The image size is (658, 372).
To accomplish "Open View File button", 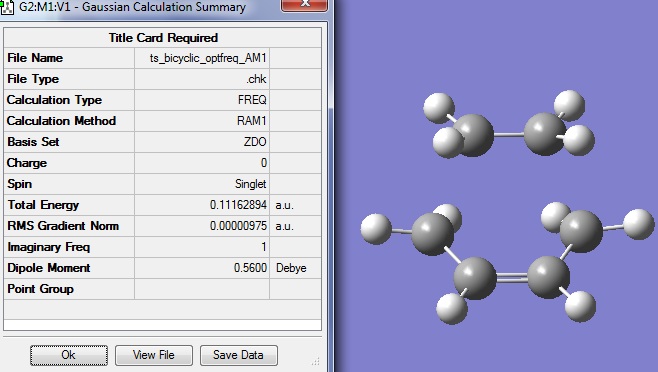I will pos(154,355).
